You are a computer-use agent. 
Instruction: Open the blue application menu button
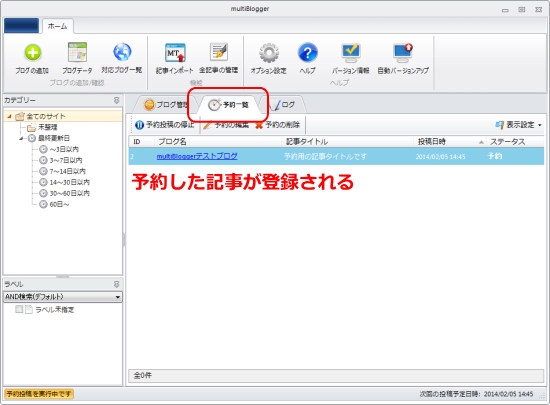(x=21, y=26)
